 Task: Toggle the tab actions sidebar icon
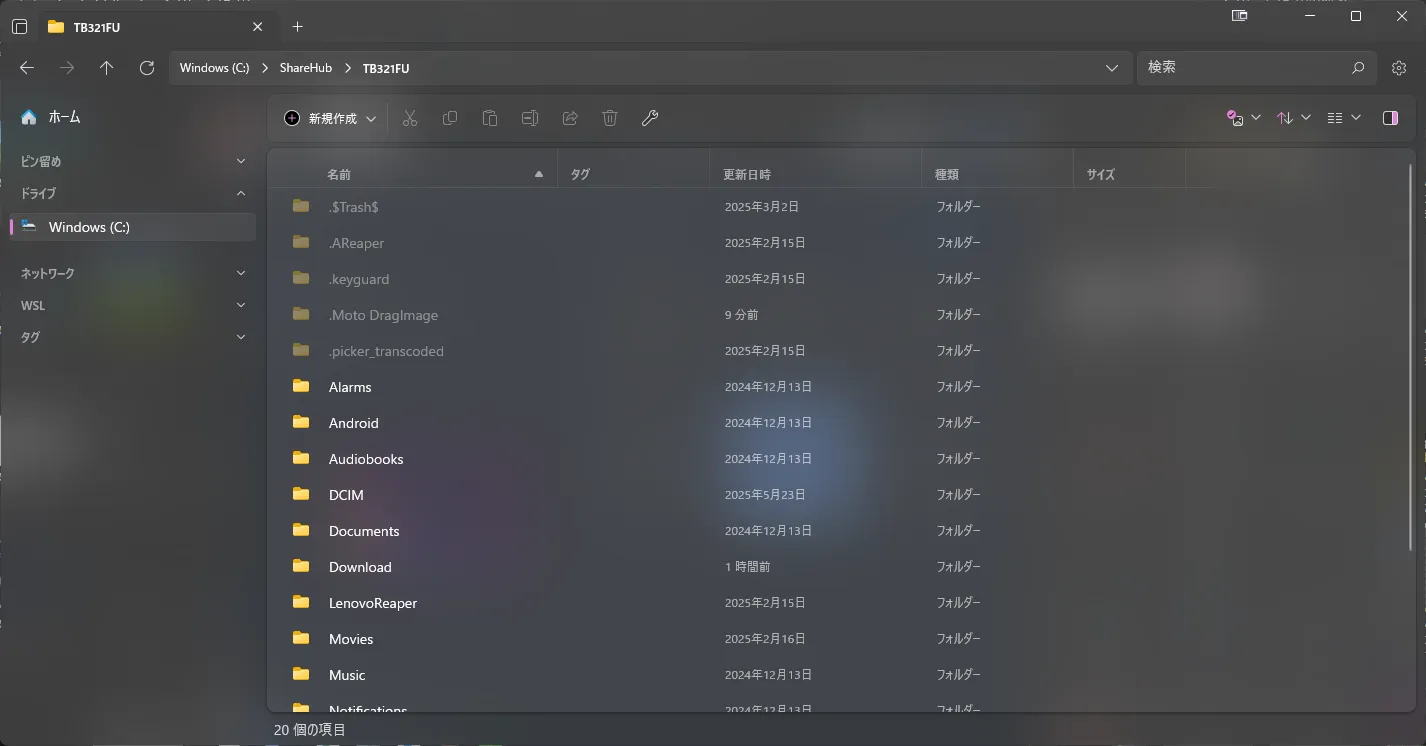19,27
